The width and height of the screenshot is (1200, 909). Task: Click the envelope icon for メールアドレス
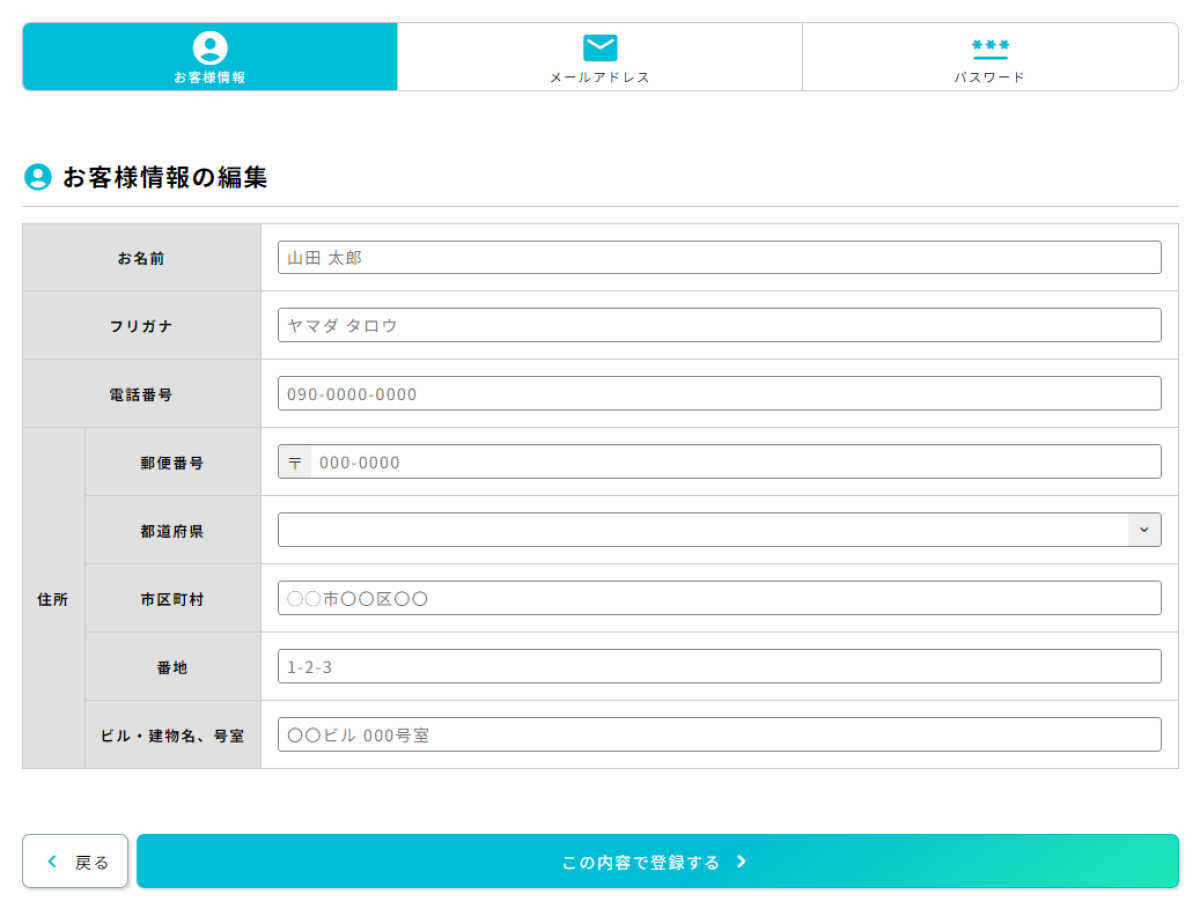(x=600, y=47)
